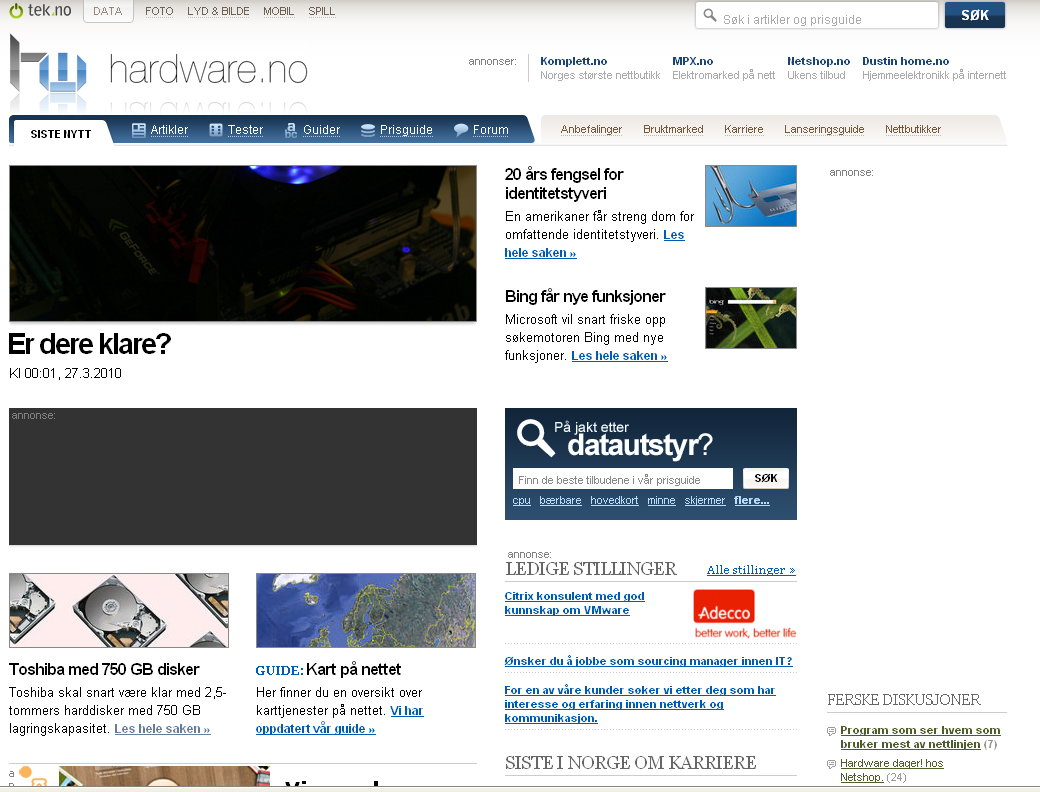The height and width of the screenshot is (792, 1040).
Task: Click 'Les hele saken' for identitetstyveri article
Action: [x=594, y=243]
